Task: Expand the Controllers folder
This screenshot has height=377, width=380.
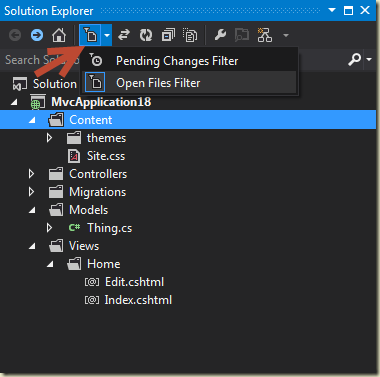Action: 31,174
